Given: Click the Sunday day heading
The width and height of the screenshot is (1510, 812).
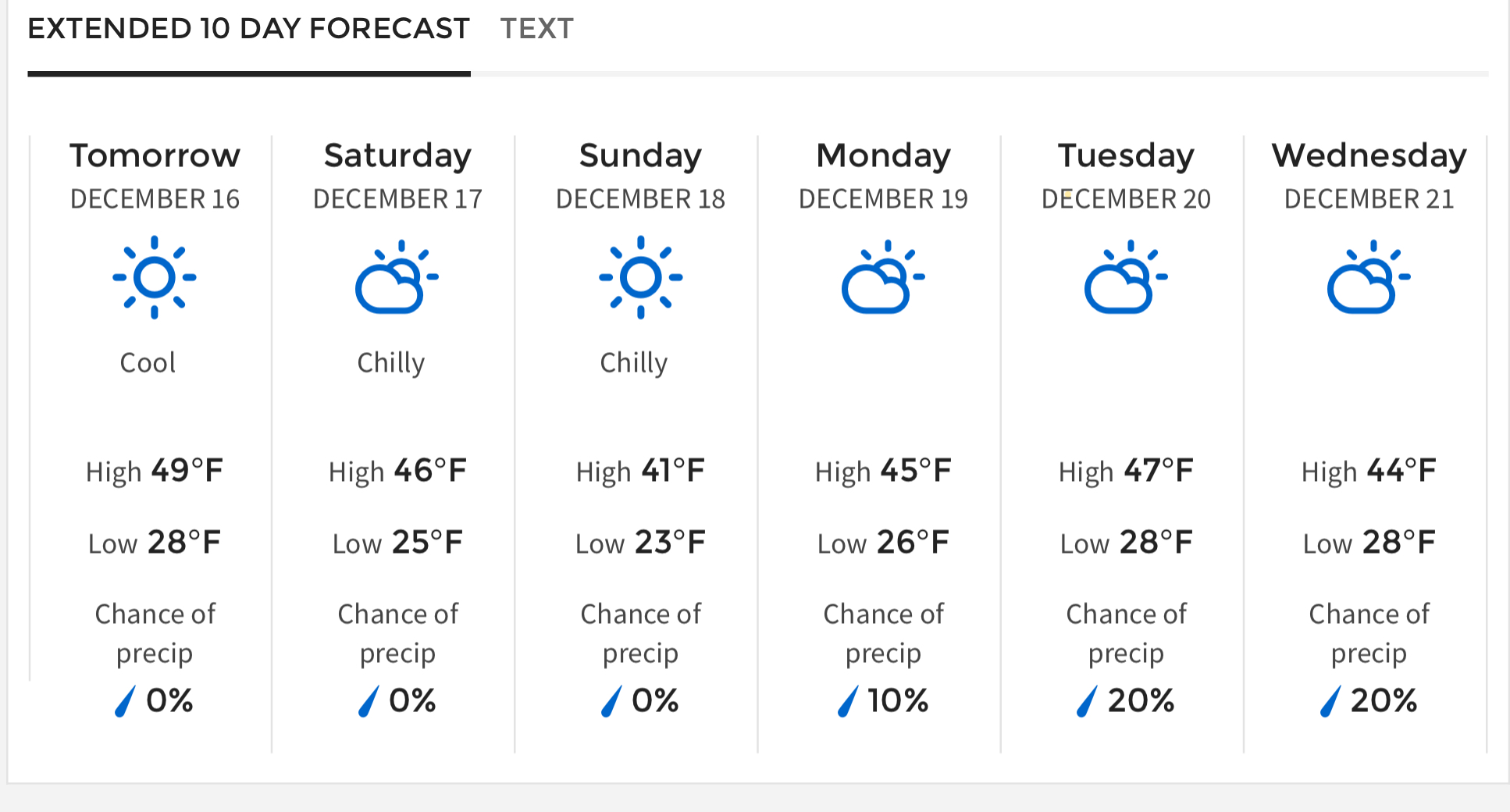Looking at the screenshot, I should (x=640, y=155).
